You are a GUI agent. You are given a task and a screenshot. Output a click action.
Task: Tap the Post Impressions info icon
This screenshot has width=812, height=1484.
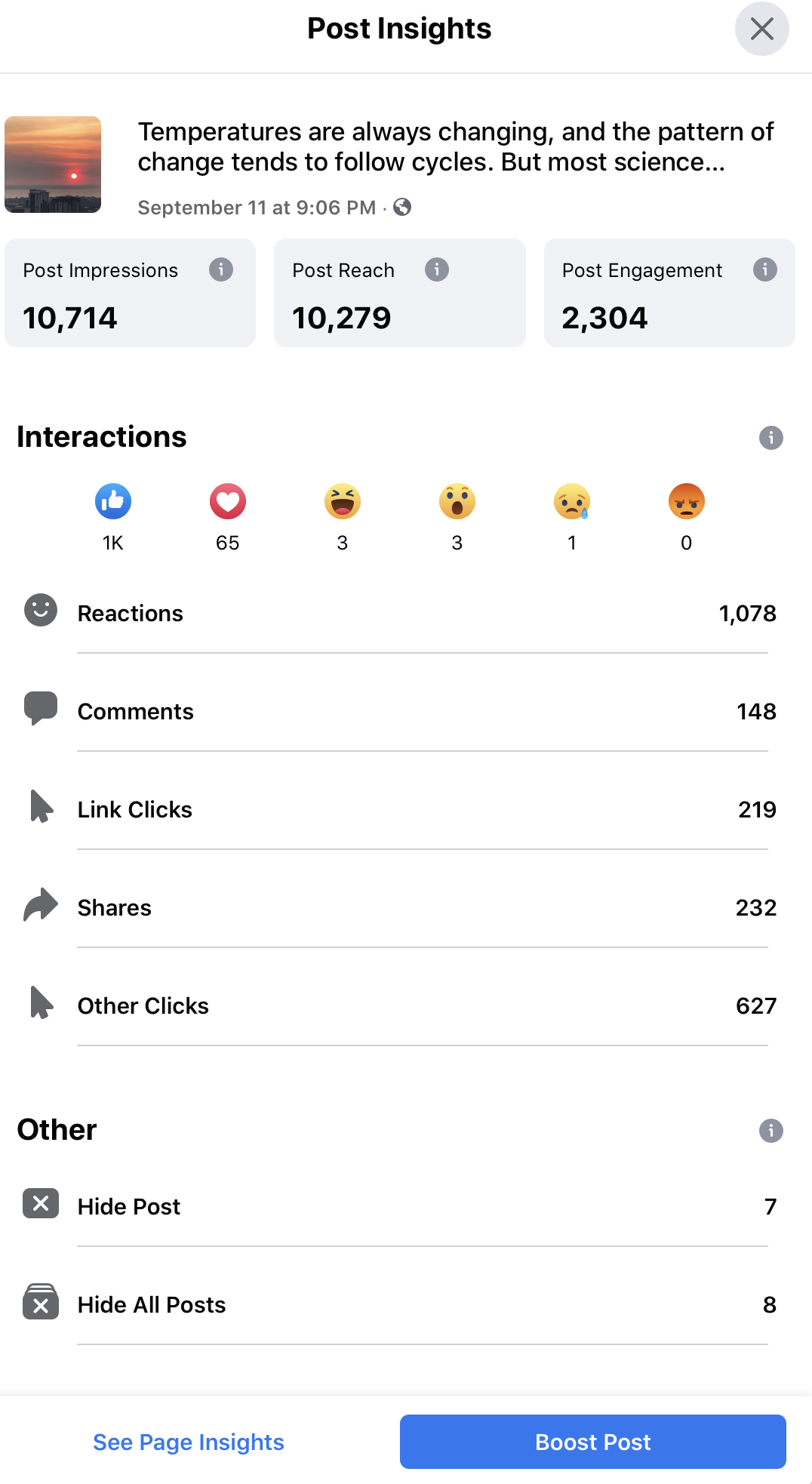tap(221, 269)
